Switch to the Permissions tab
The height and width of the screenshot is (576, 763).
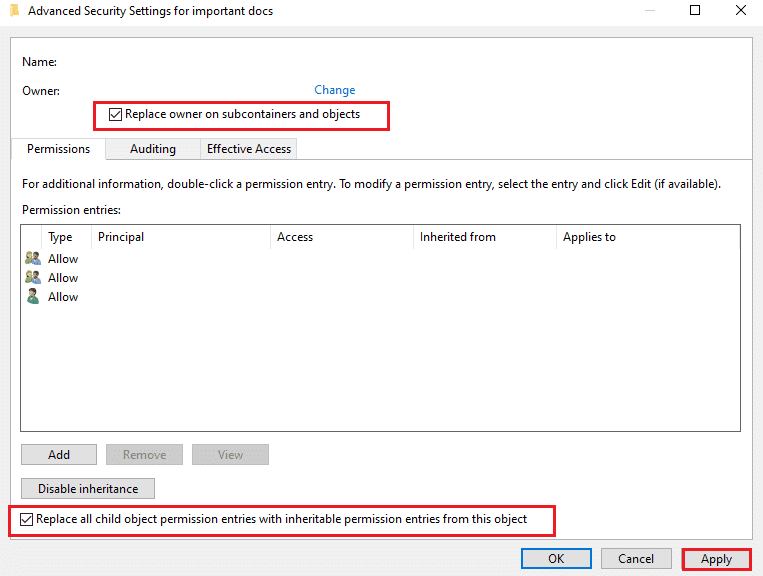coord(58,149)
